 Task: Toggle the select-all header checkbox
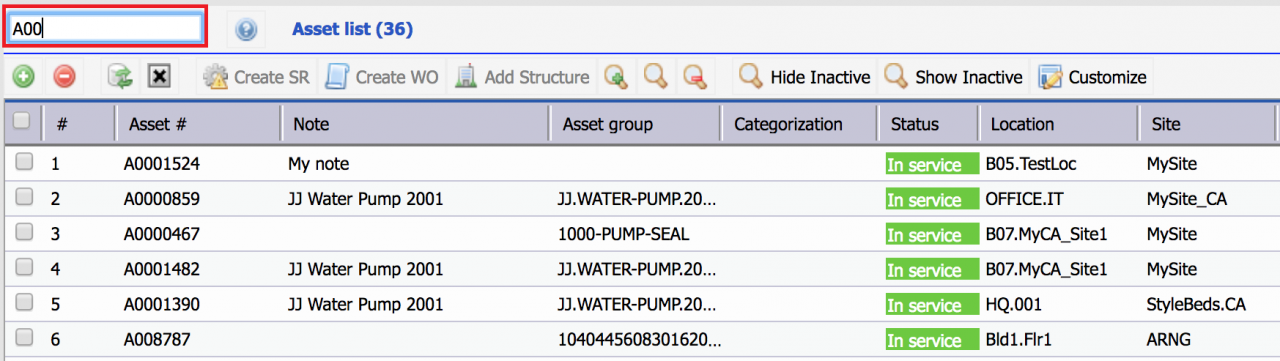tap(22, 122)
